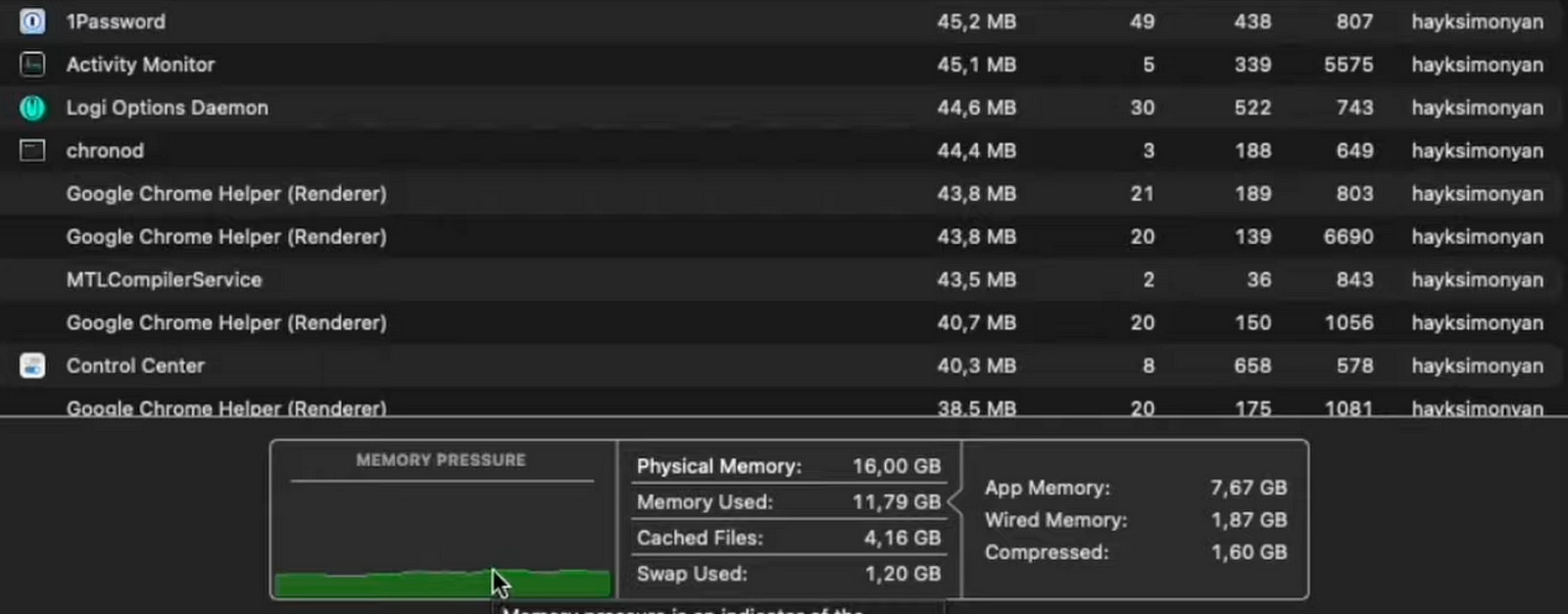Click the Wired Memory 1,87 GB value
The height and width of the screenshot is (614, 1568).
click(x=1249, y=520)
